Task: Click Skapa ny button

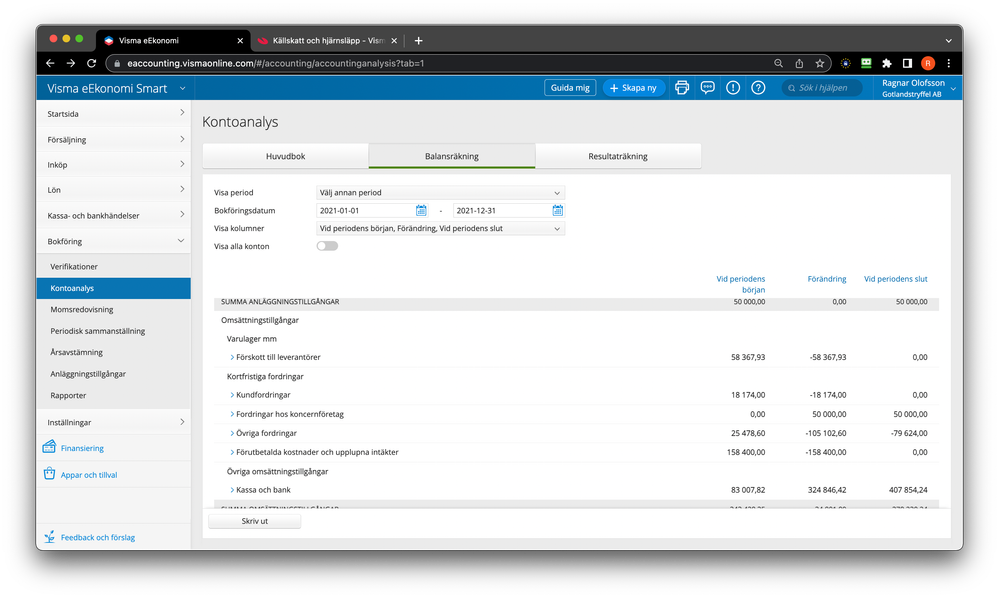Action: click(634, 88)
